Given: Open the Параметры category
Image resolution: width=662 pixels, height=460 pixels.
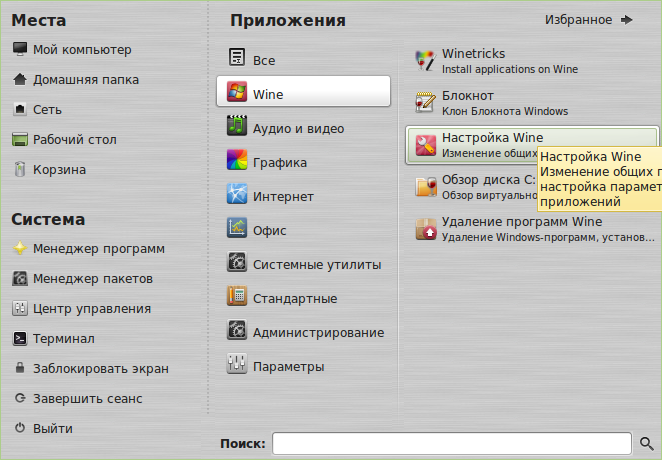Looking at the screenshot, I should click(303, 363).
